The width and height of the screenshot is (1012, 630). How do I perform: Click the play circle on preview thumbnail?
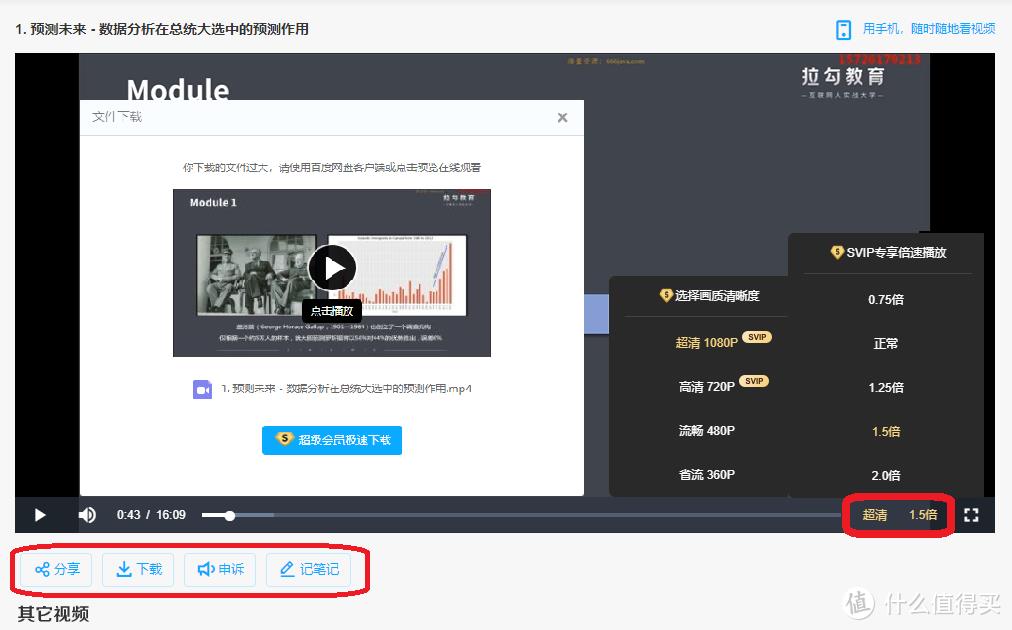tap(332, 268)
